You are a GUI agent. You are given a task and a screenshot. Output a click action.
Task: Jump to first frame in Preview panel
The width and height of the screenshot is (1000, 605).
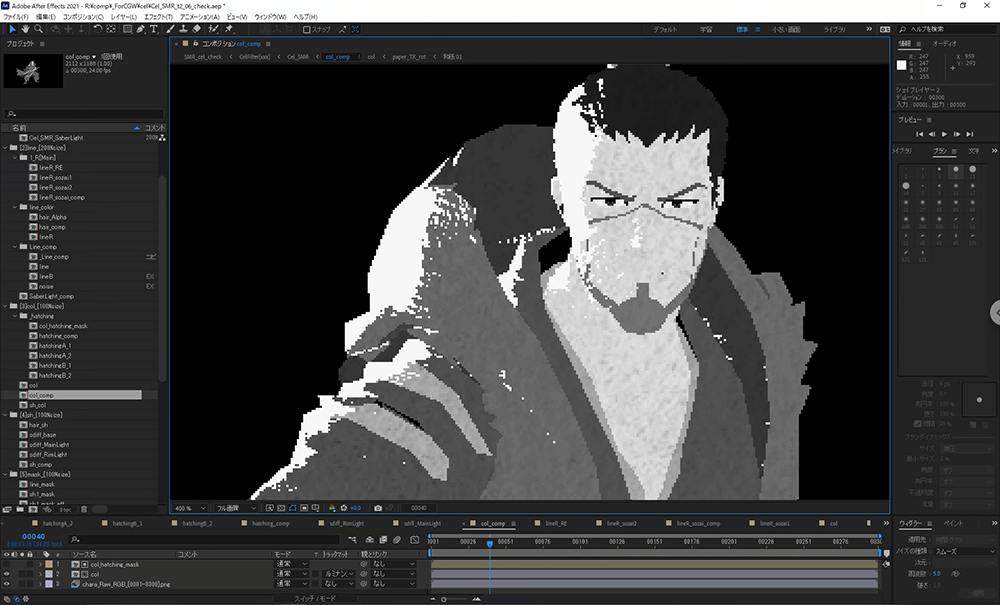(x=919, y=134)
